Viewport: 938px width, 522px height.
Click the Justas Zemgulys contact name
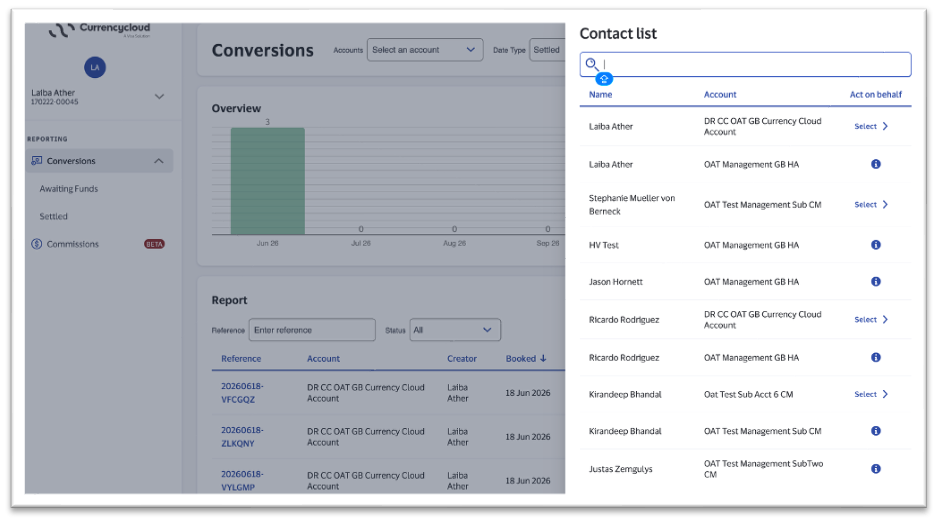pyautogui.click(x=620, y=469)
